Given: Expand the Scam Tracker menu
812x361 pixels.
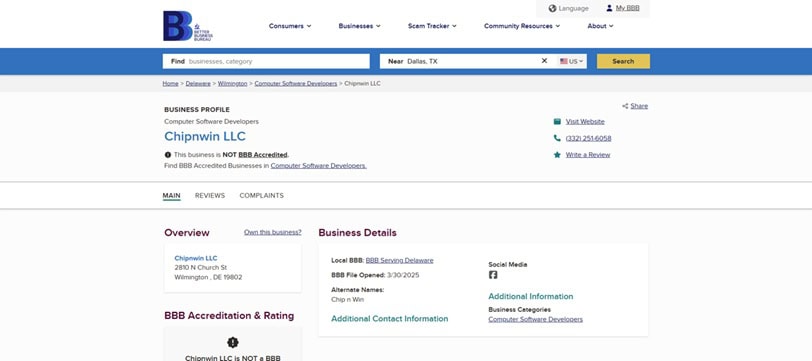Looking at the screenshot, I should [x=432, y=26].
